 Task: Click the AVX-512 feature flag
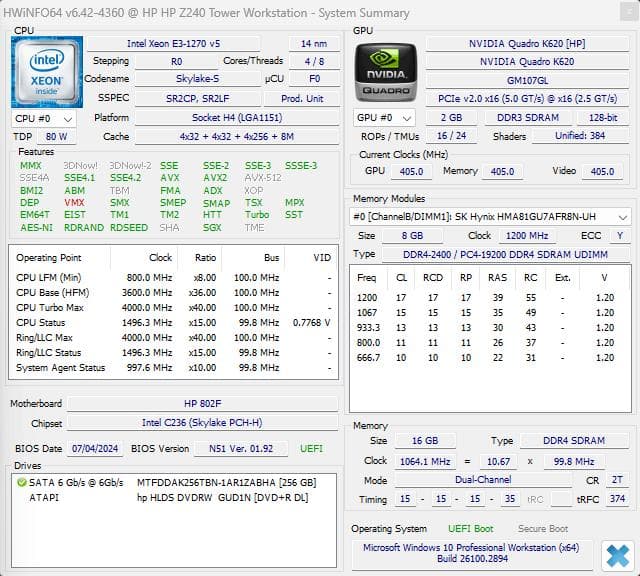pos(263,178)
